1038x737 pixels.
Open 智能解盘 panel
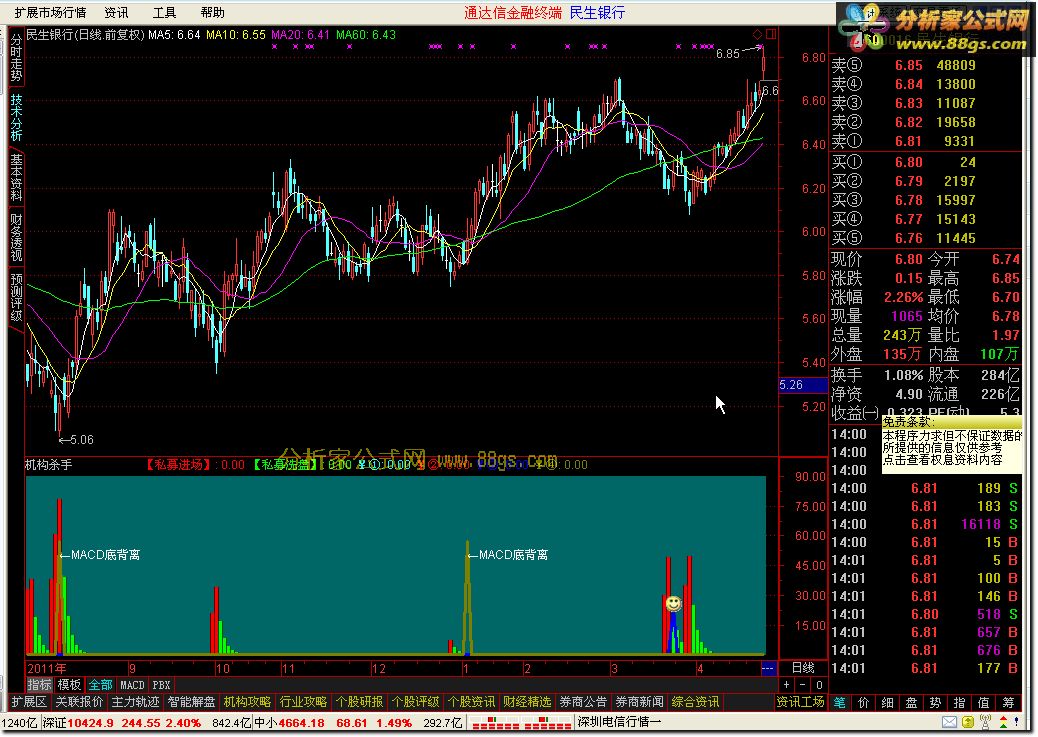191,702
